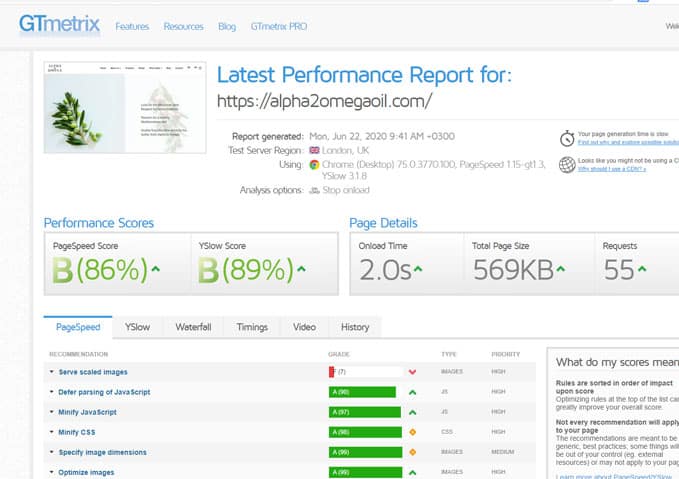This screenshot has height=479, width=679.
Task: Open the Video tab
Action: pos(304,327)
